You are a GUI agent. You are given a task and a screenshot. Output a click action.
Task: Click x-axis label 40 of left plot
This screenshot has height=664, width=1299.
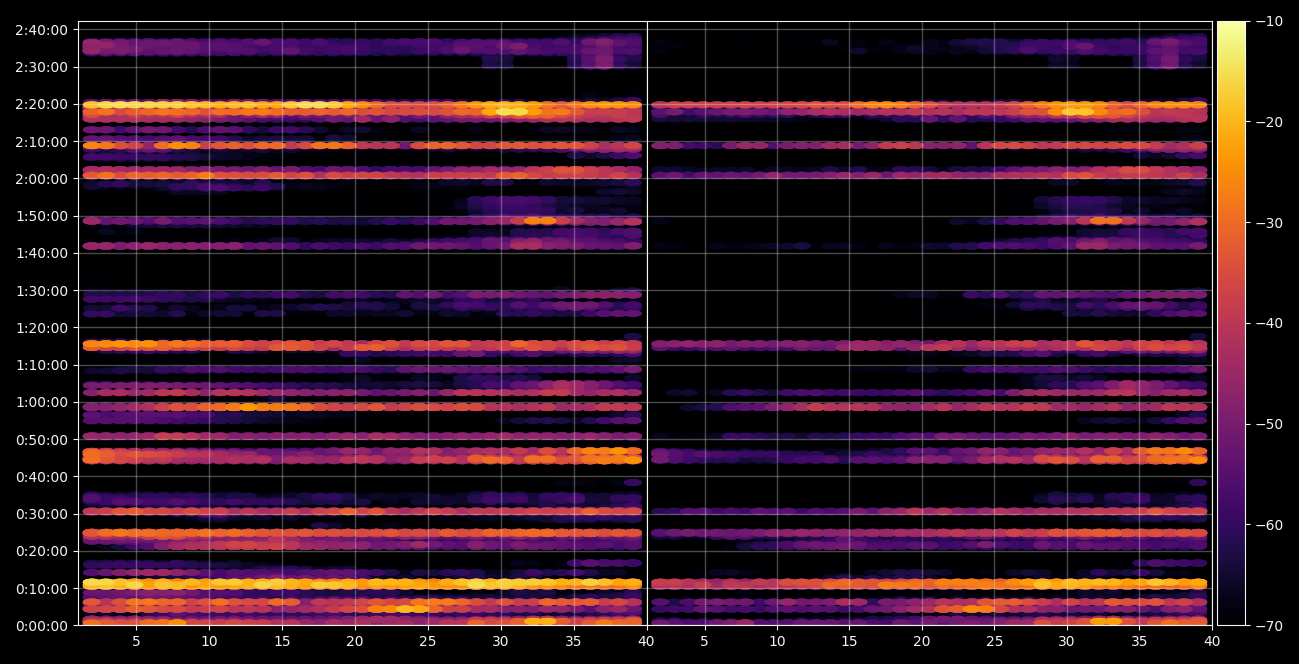(x=646, y=642)
